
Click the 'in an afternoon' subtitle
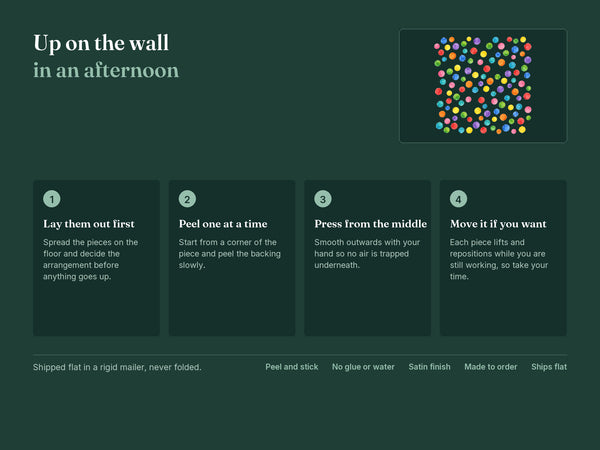(106, 70)
